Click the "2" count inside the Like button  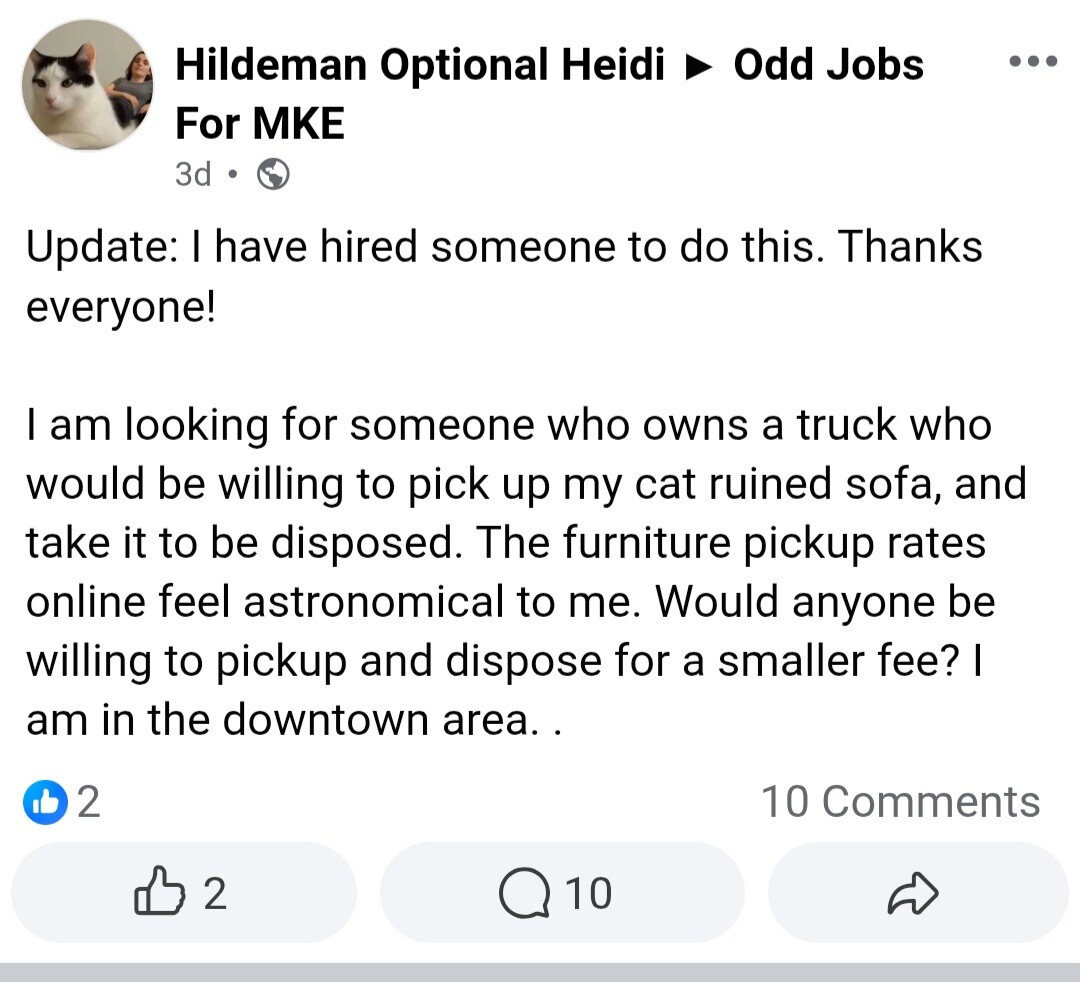click(x=214, y=892)
